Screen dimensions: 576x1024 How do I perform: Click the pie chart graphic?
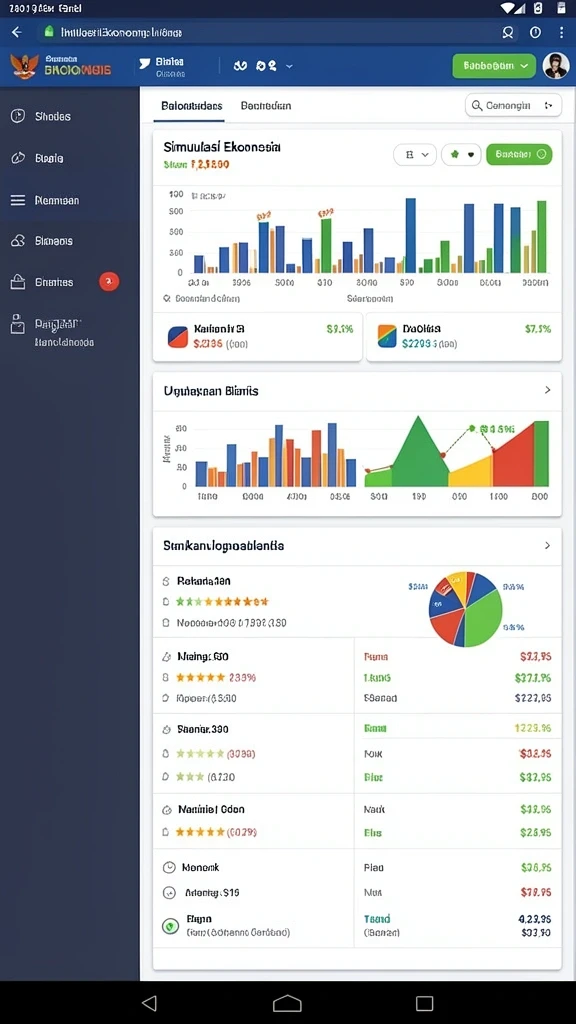pos(466,609)
